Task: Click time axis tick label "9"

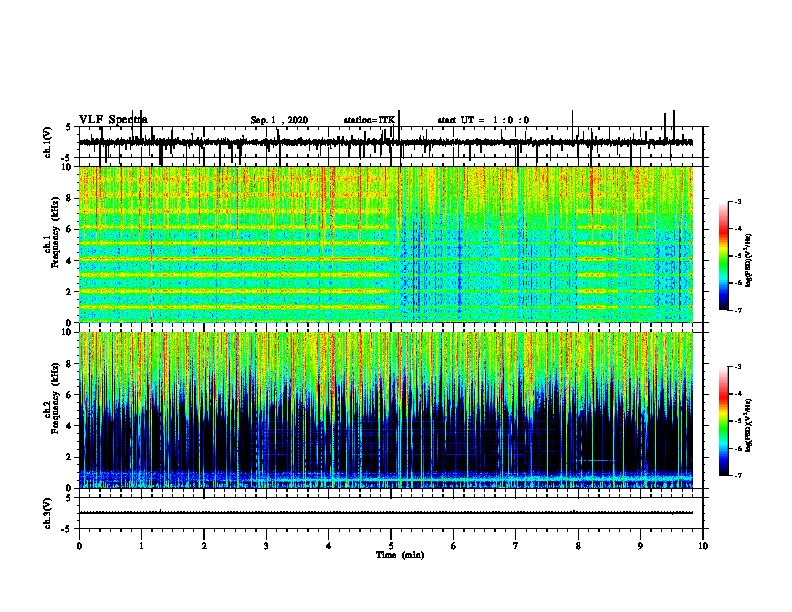Action: pos(640,546)
